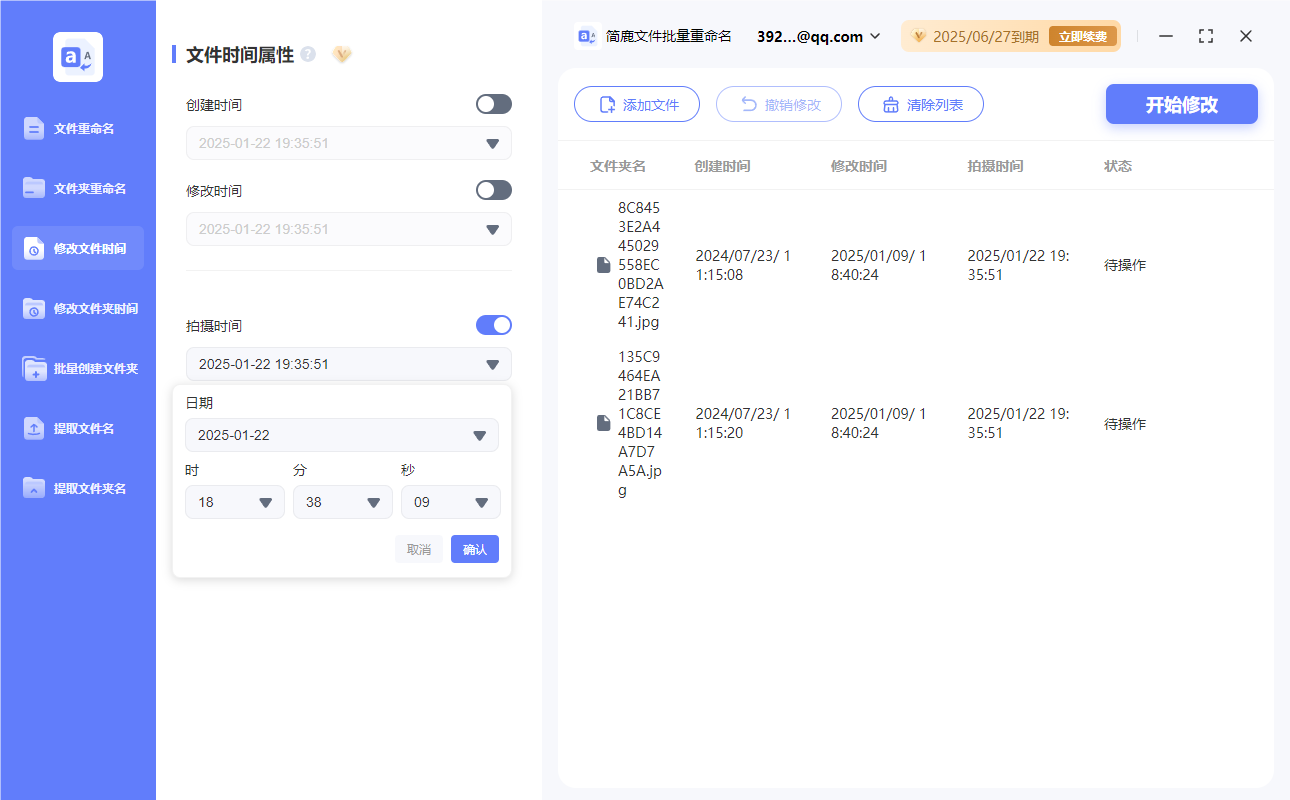
Task: Click the 开始修改 button
Action: pyautogui.click(x=1181, y=104)
